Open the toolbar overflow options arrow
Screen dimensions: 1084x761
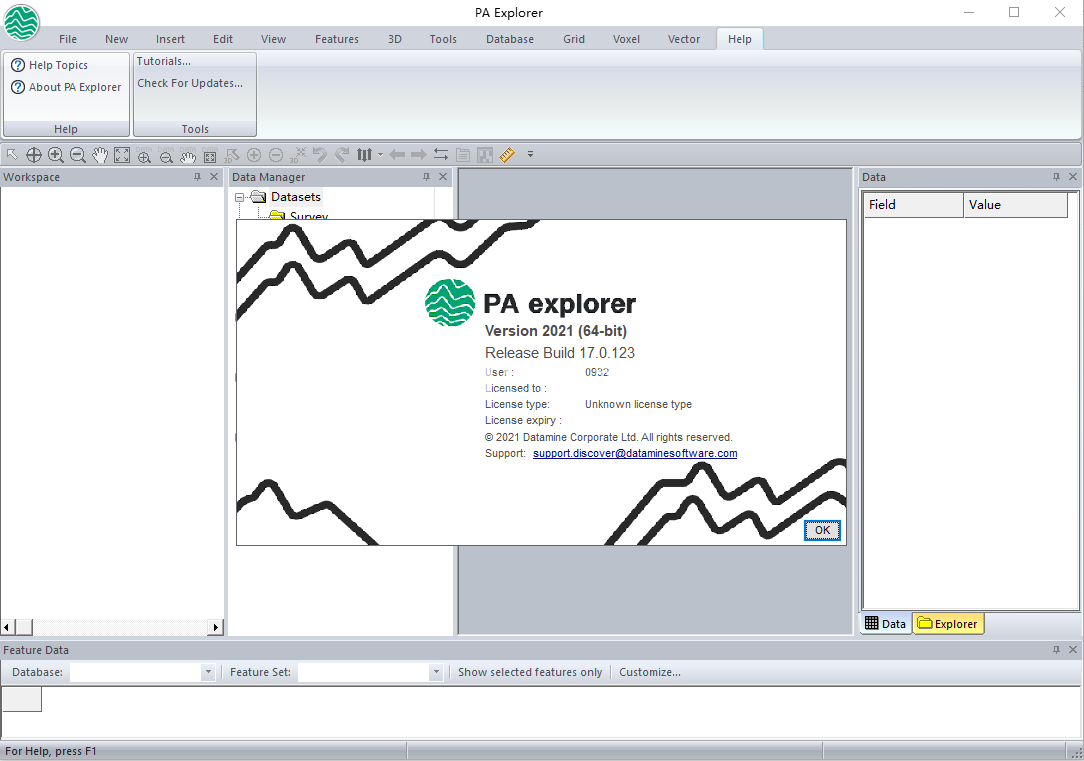pyautogui.click(x=530, y=154)
